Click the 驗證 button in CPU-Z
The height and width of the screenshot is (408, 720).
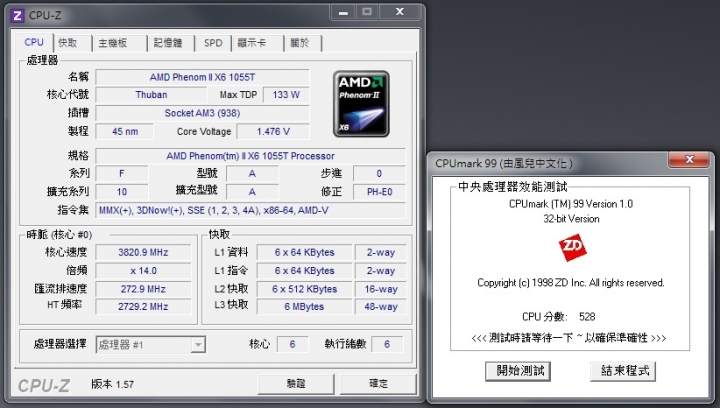(296, 384)
